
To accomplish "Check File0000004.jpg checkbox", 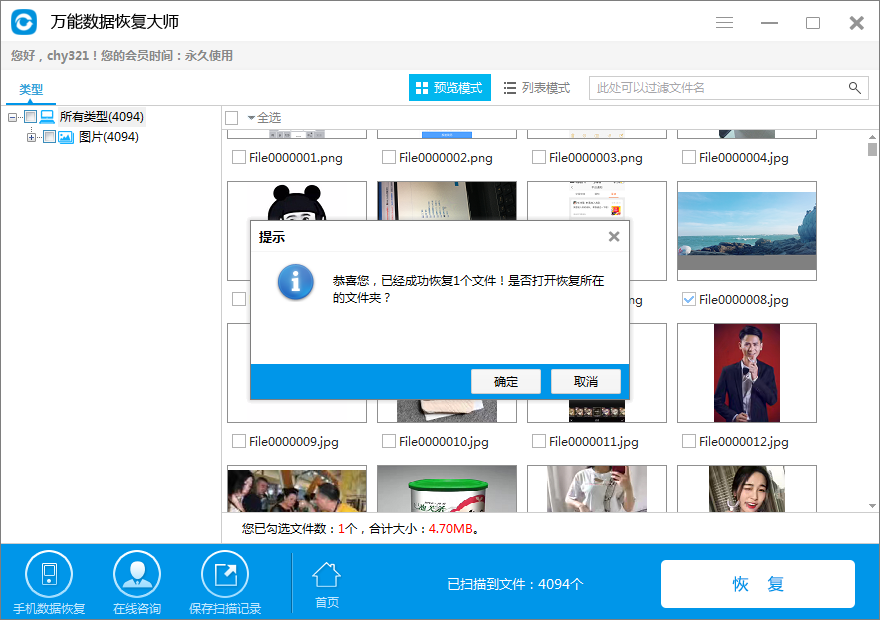I will [689, 157].
